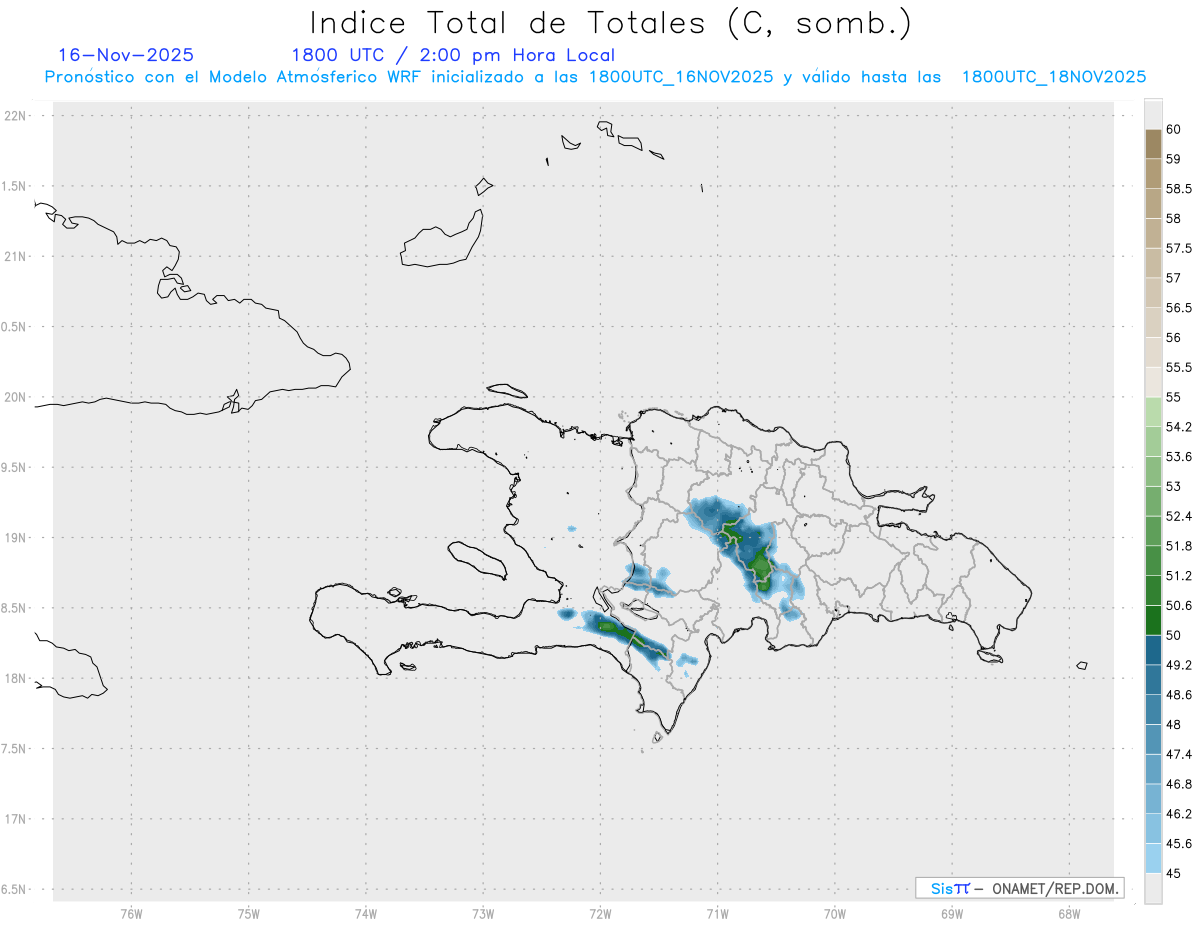Click the legend value '47.4'

(x=1179, y=754)
